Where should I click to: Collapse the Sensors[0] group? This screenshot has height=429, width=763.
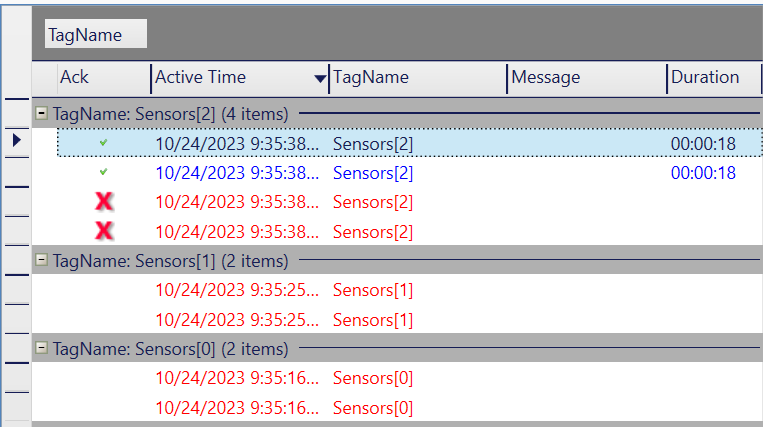click(41, 348)
